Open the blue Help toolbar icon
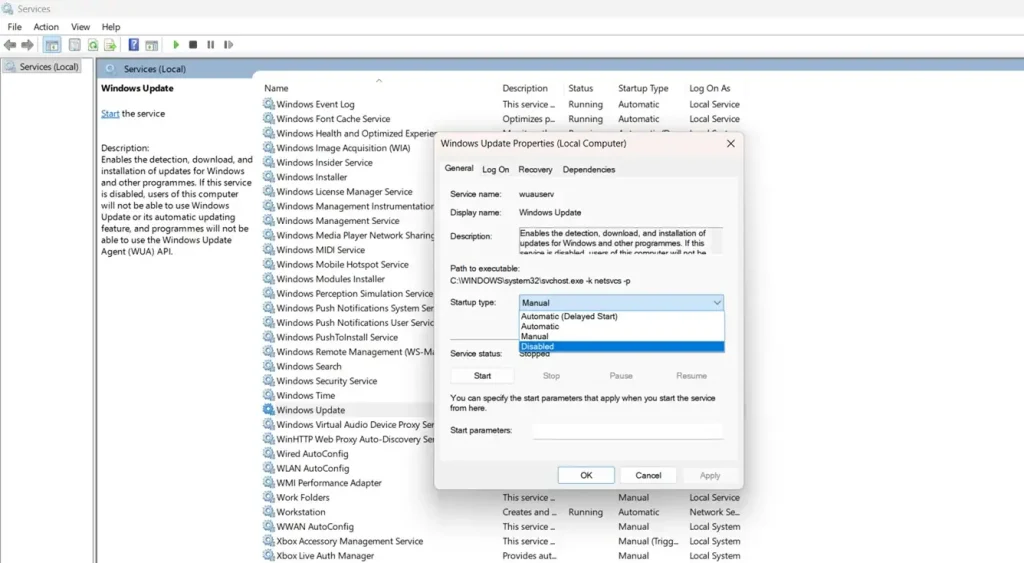 coord(133,45)
